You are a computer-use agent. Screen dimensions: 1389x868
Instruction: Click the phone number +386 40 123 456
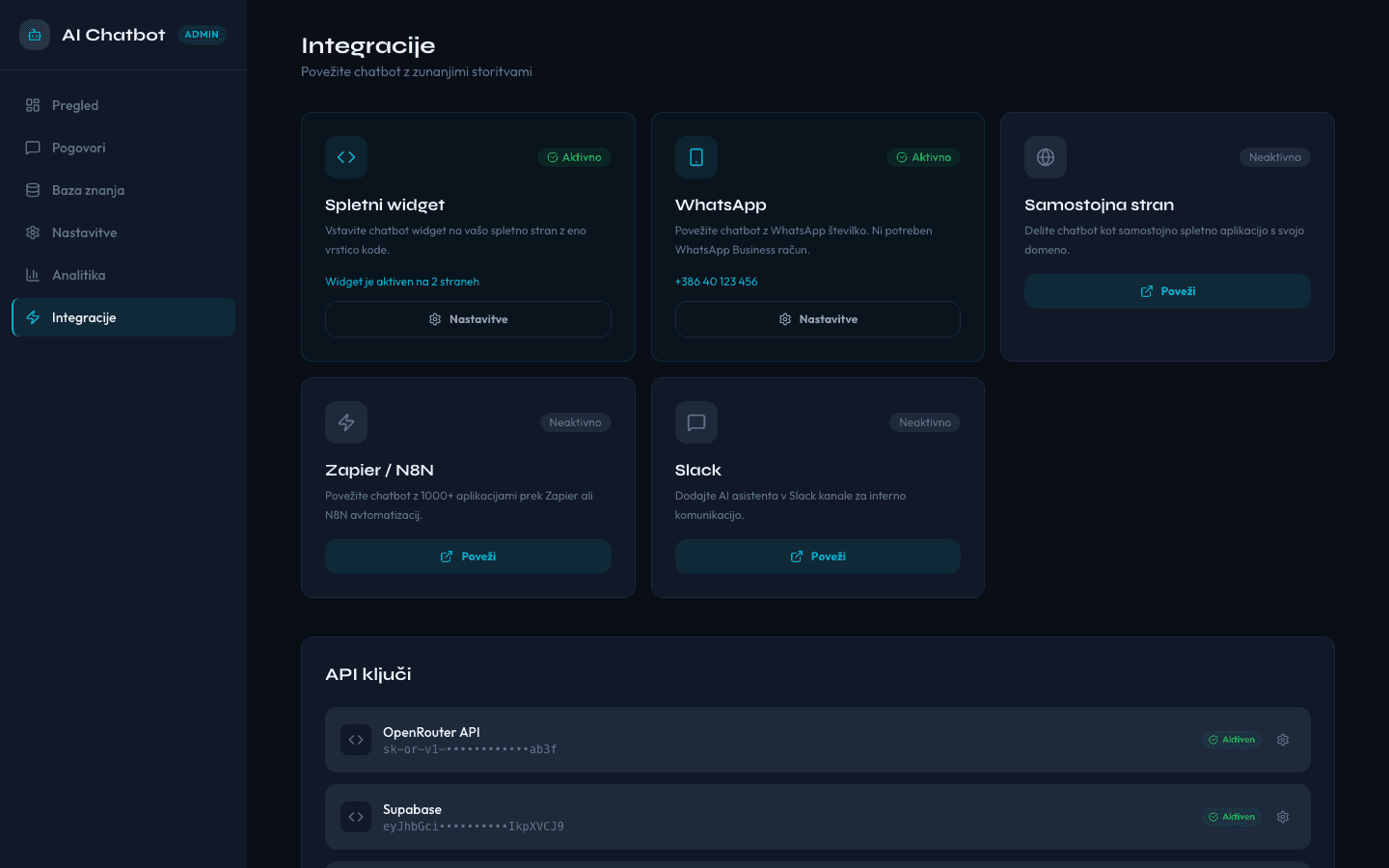(x=717, y=282)
